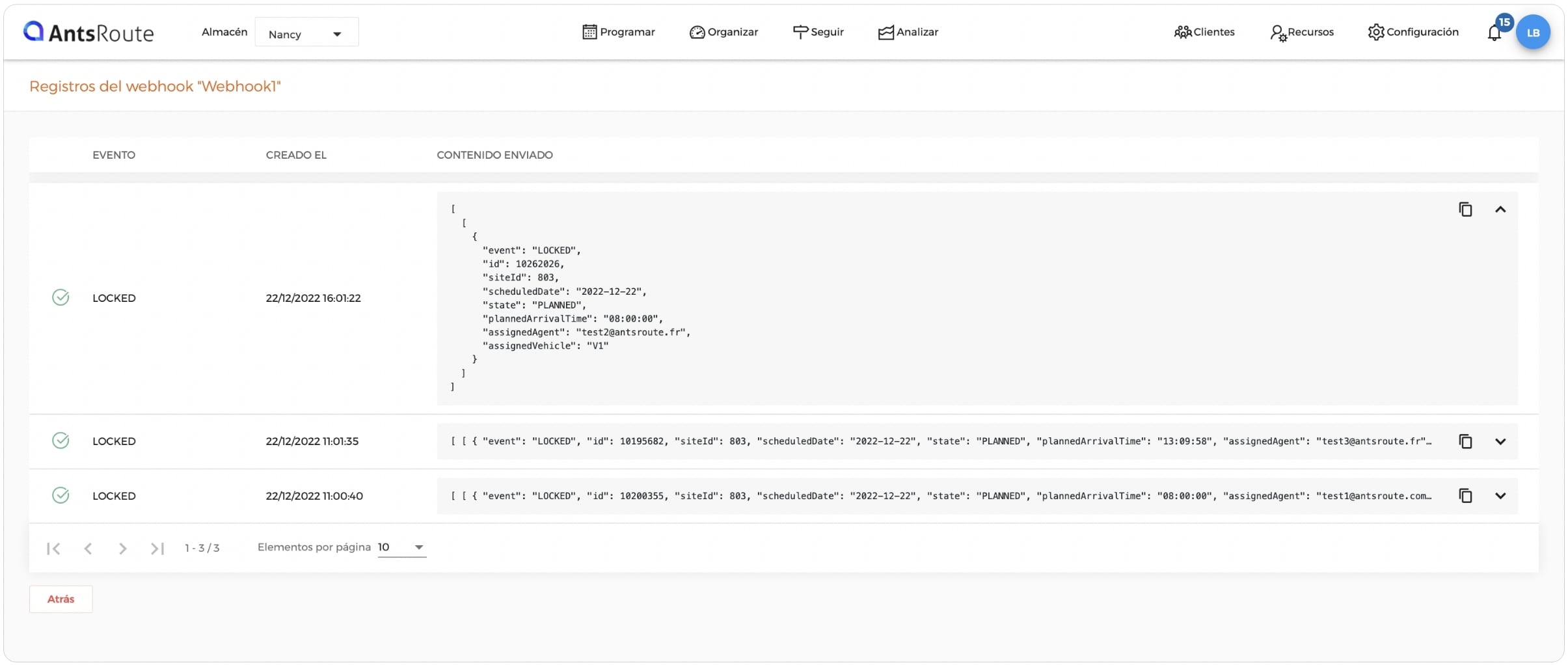
Task: Go to first page of logs
Action: pos(53,549)
